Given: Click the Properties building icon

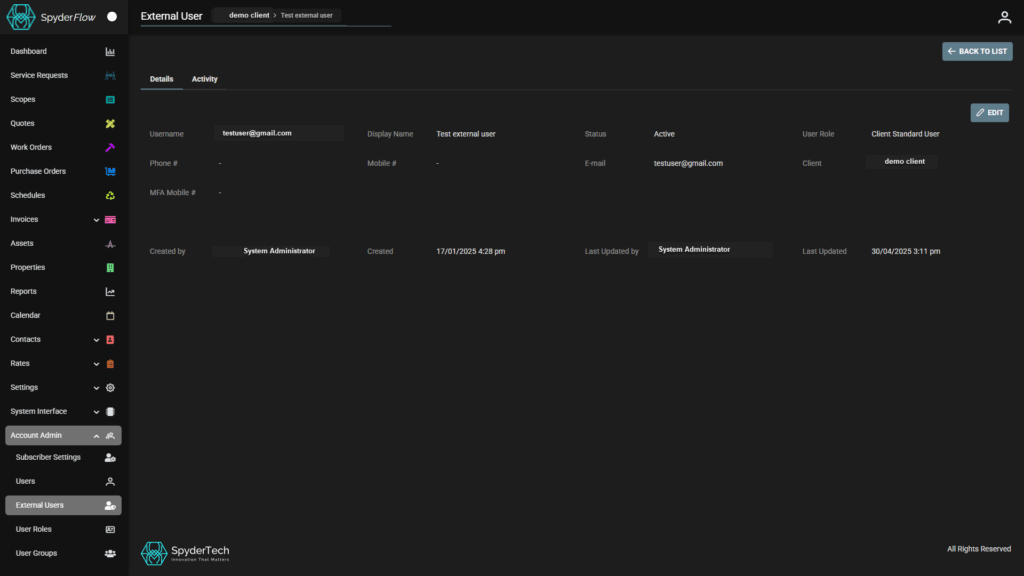Looking at the screenshot, I should (x=110, y=268).
